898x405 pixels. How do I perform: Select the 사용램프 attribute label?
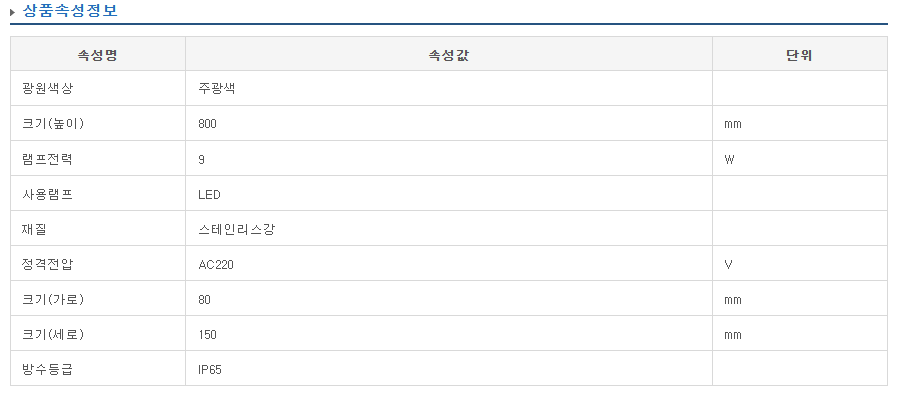coord(47,194)
